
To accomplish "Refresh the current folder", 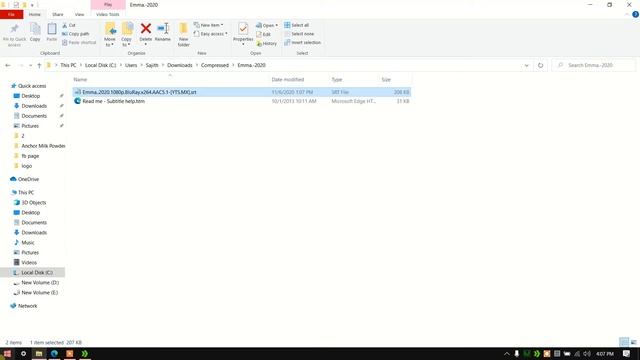I will 540,65.
